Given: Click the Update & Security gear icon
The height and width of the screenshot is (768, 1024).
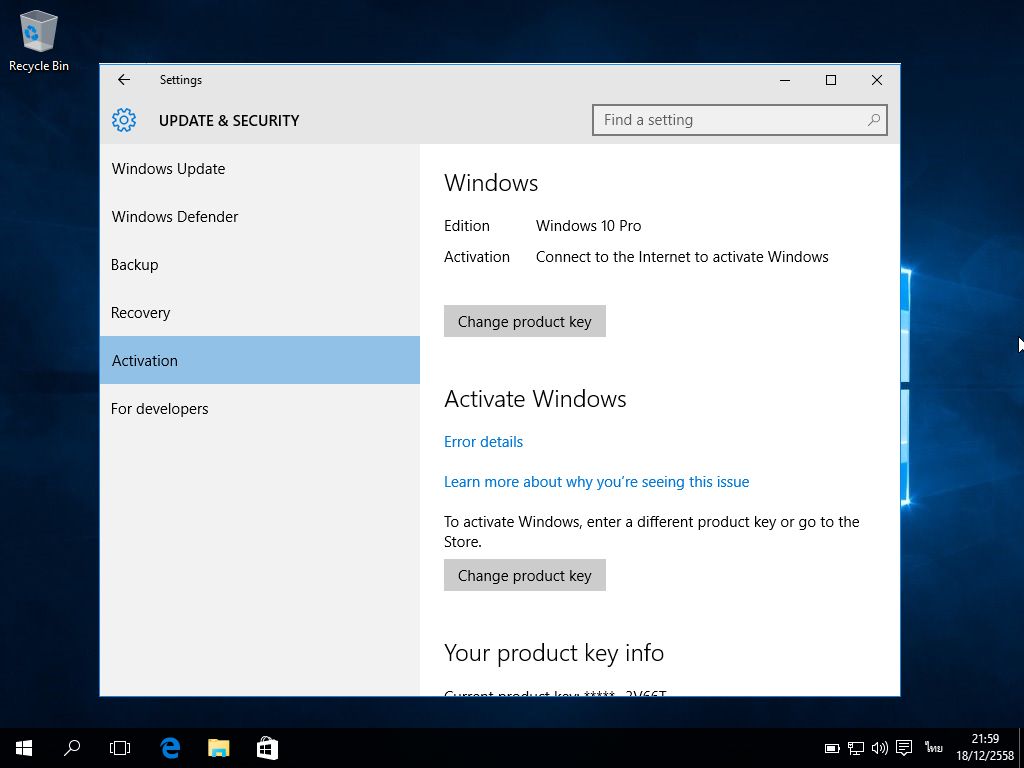Looking at the screenshot, I should tap(124, 120).
